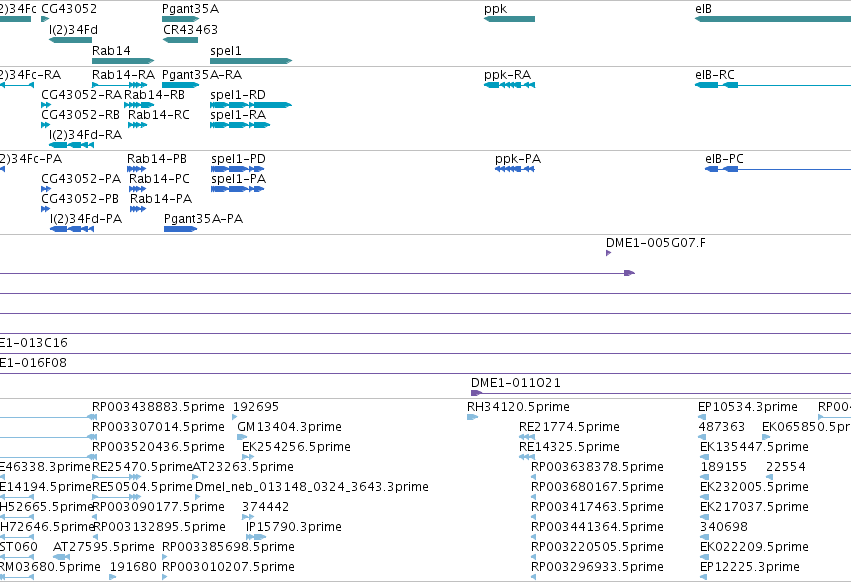Select protein spel1-PA
The image size is (851, 582).
point(237,189)
